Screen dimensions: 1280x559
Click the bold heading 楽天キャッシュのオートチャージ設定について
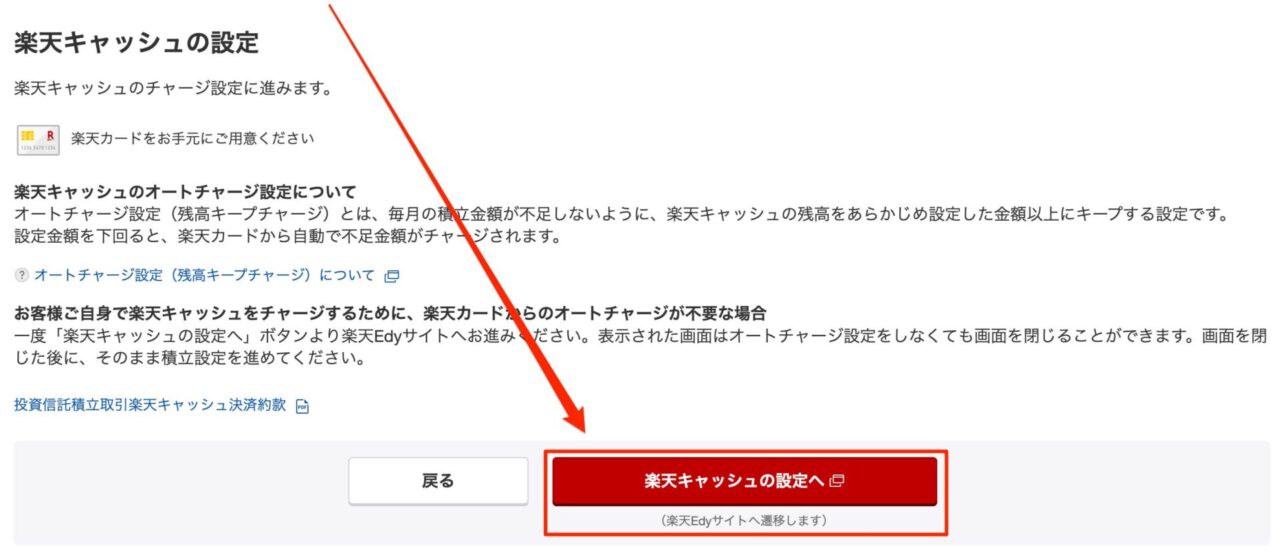click(185, 191)
